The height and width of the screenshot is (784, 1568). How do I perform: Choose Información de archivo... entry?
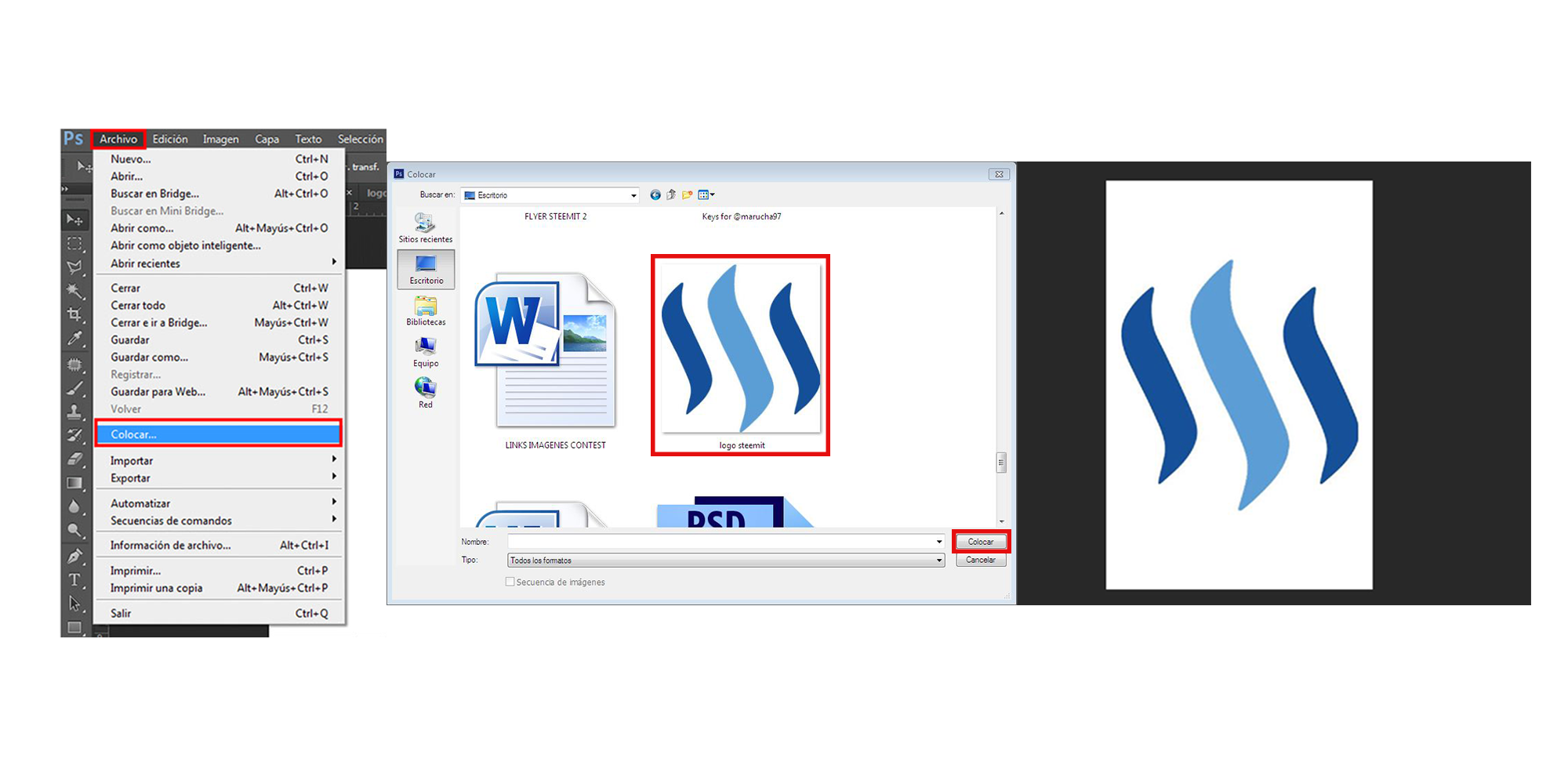pos(219,546)
